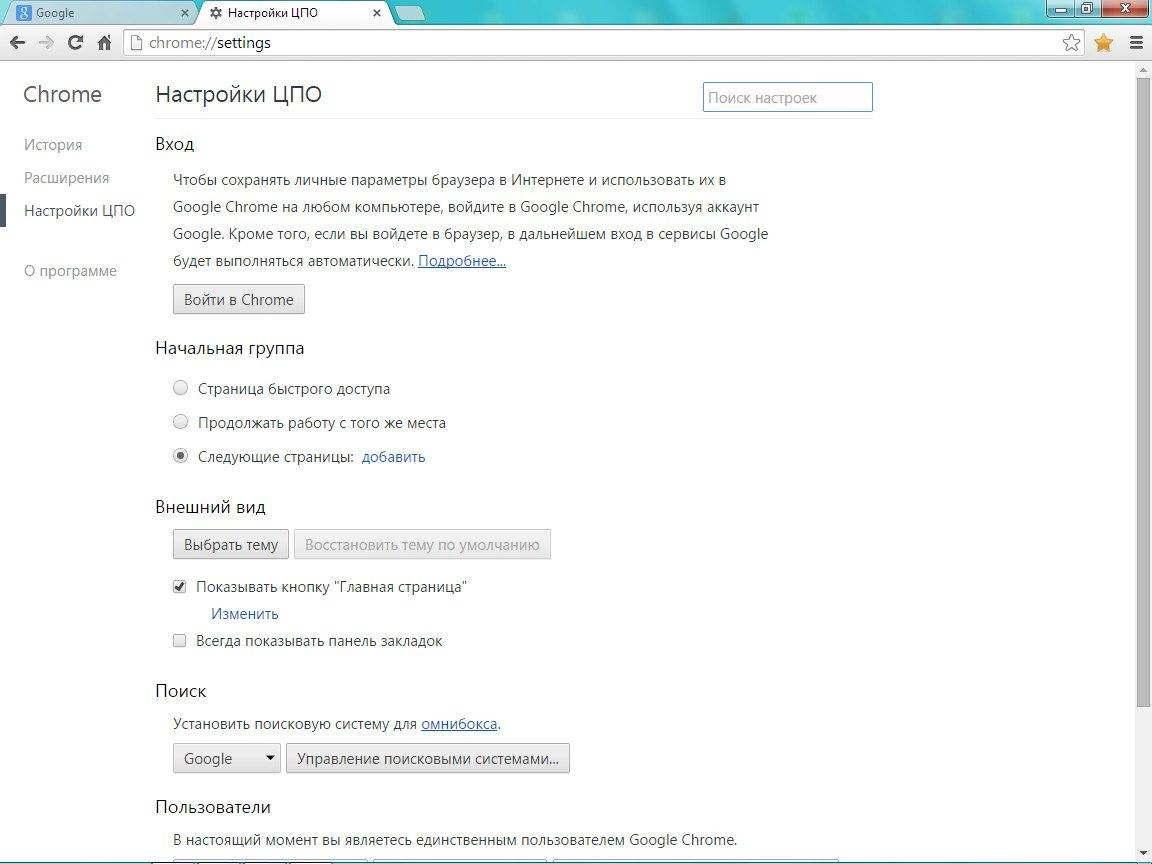Image resolution: width=1152 pixels, height=864 pixels.
Task: Follow the Подробнее... link
Action: [x=462, y=261]
